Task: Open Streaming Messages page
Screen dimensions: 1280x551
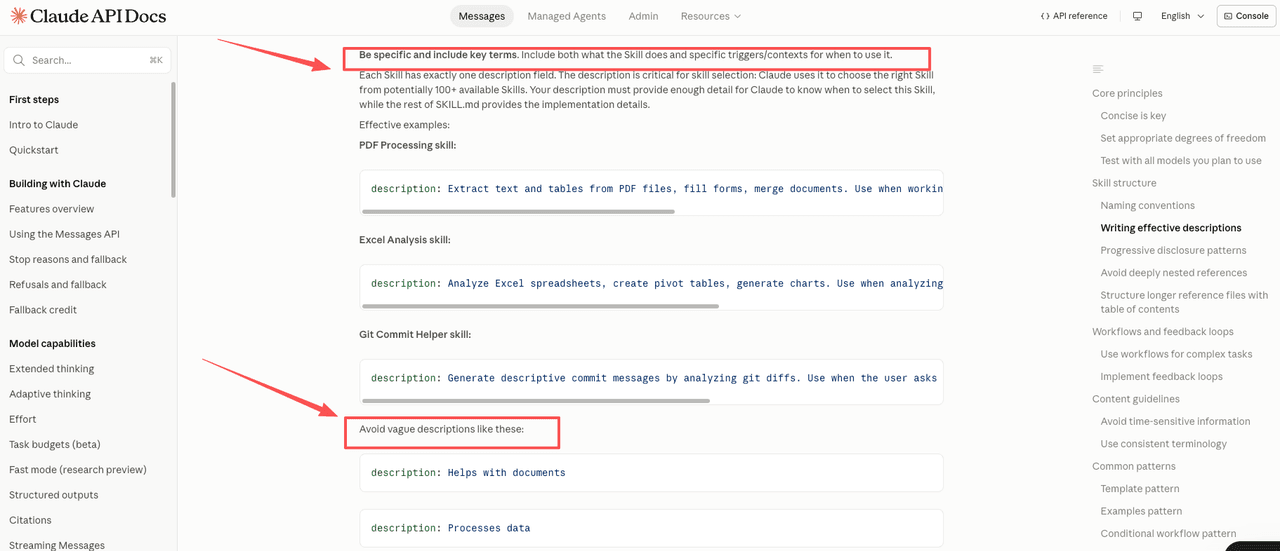Action: pos(57,545)
